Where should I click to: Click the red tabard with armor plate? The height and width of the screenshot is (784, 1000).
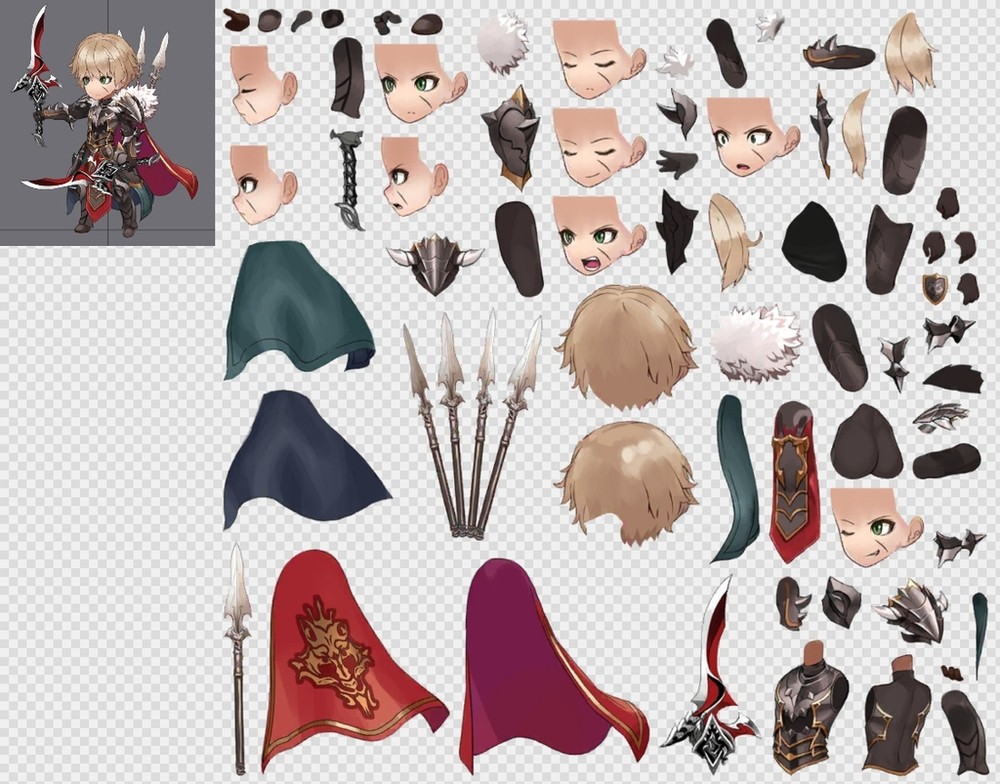pyautogui.click(x=795, y=480)
